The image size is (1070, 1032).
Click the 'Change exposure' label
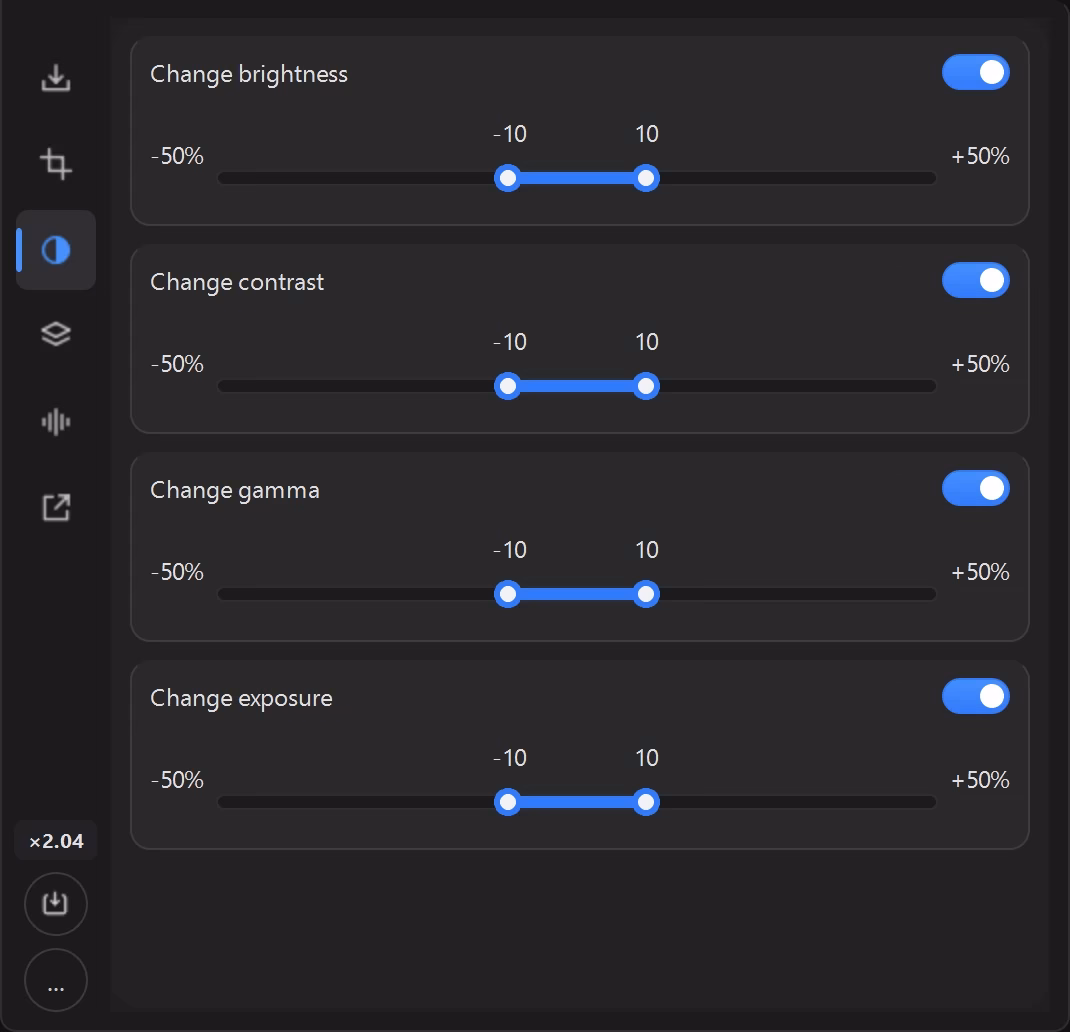click(x=242, y=699)
